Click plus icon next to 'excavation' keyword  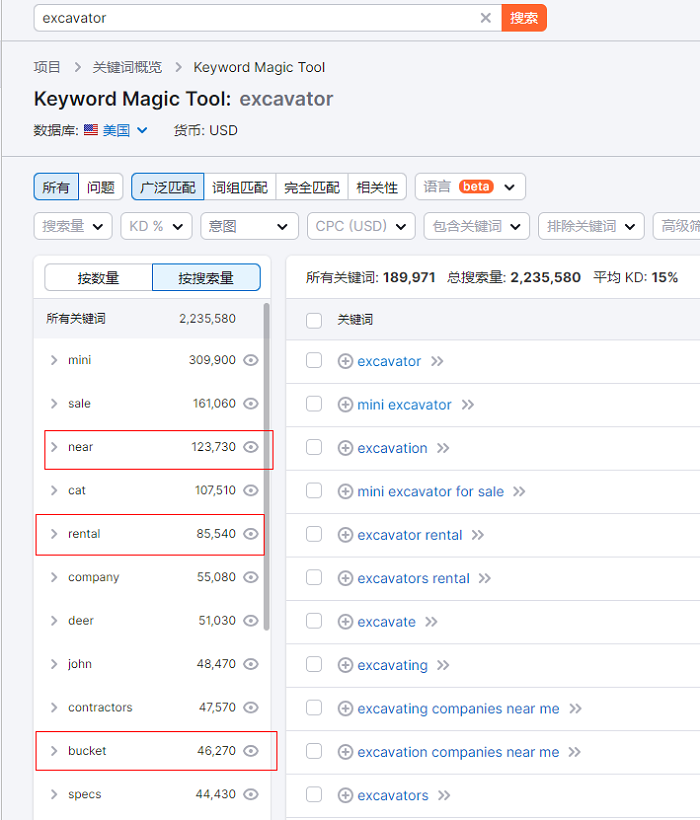point(345,448)
